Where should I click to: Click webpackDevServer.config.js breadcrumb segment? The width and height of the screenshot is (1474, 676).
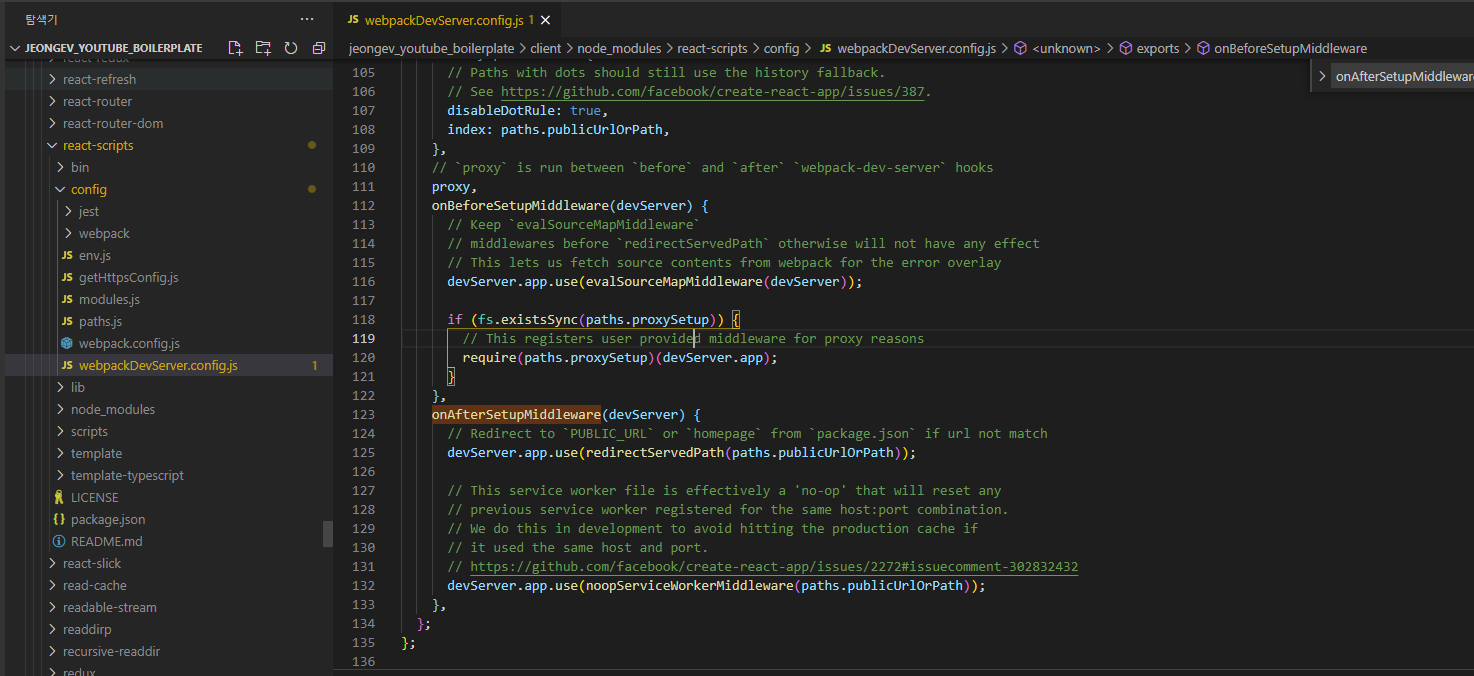907,48
